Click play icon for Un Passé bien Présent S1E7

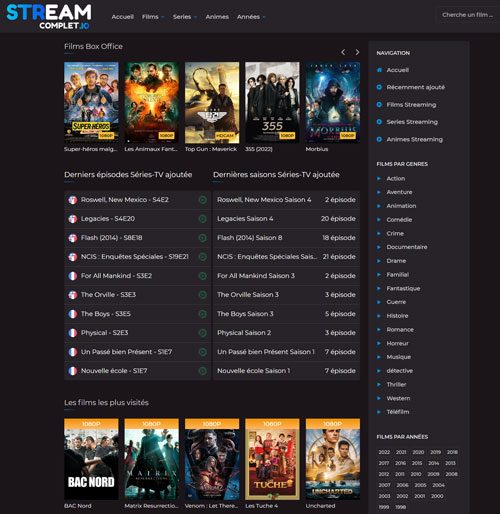[202, 352]
